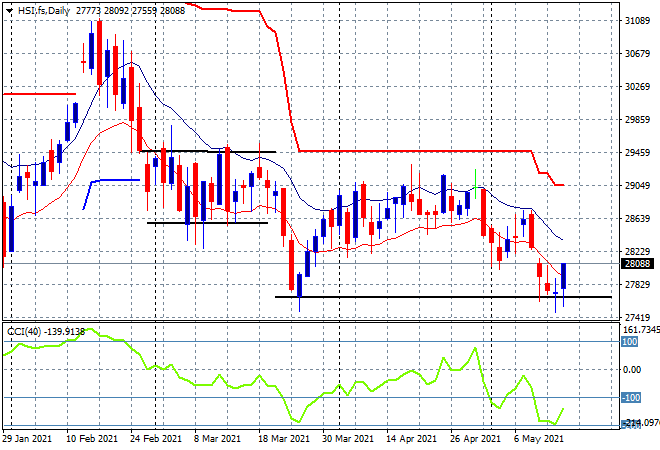Click the 161.7345 CCI scale value

641,330
